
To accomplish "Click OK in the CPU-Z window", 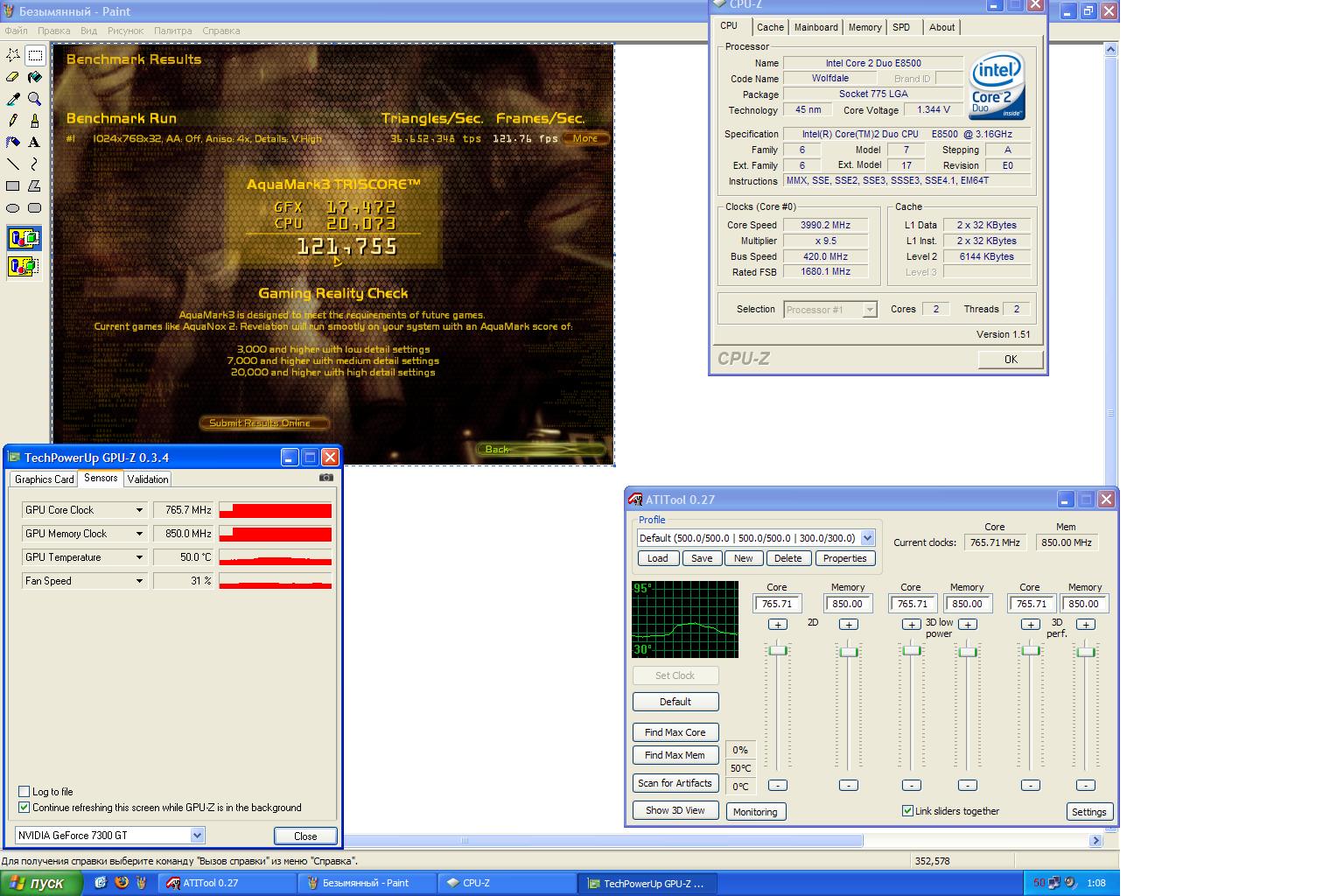I will point(1011,359).
